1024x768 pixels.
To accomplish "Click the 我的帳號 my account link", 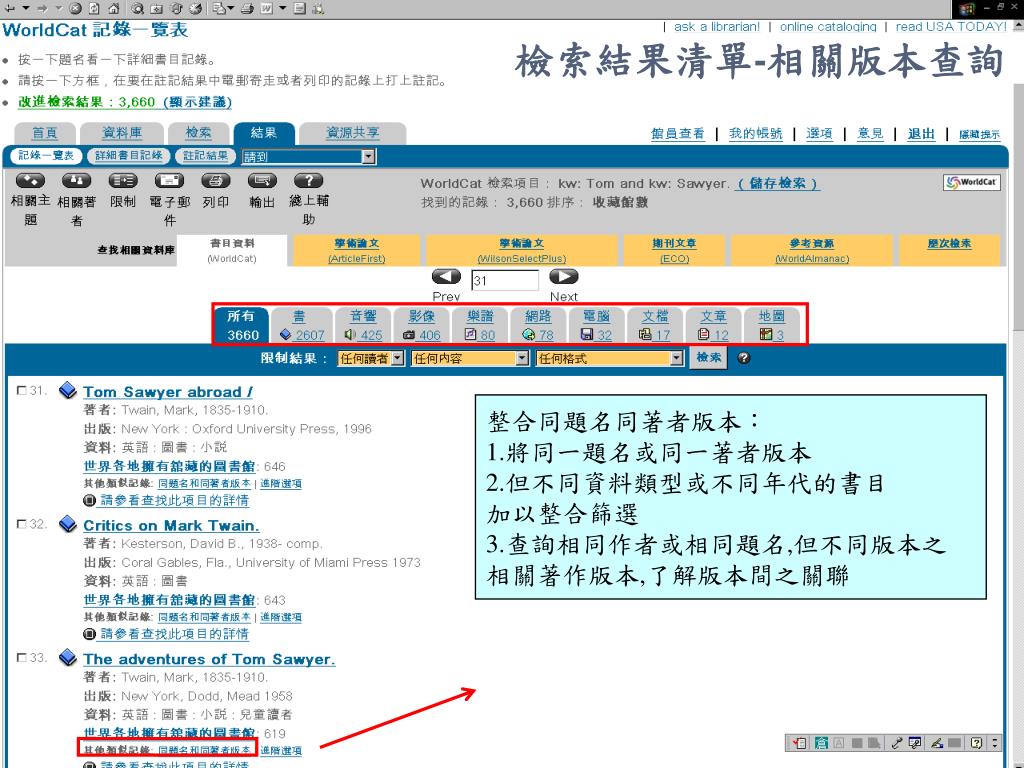I will 756,134.
